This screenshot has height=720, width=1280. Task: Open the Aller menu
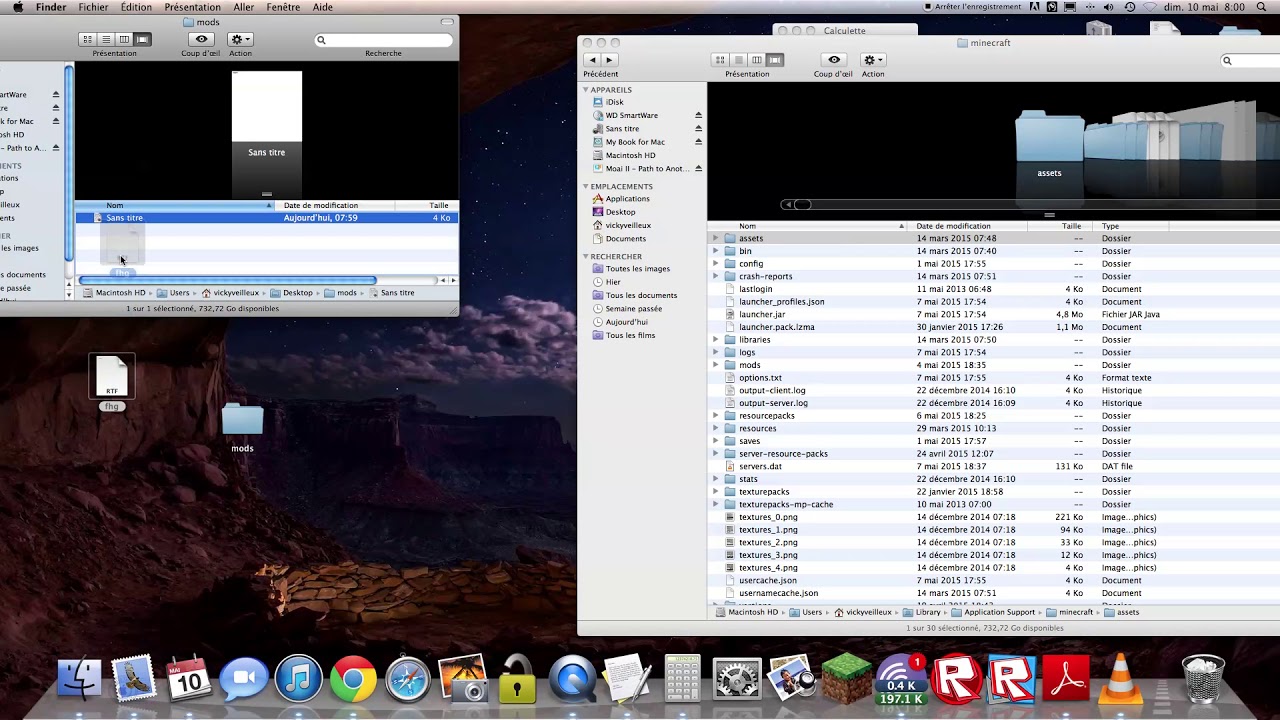(x=243, y=7)
